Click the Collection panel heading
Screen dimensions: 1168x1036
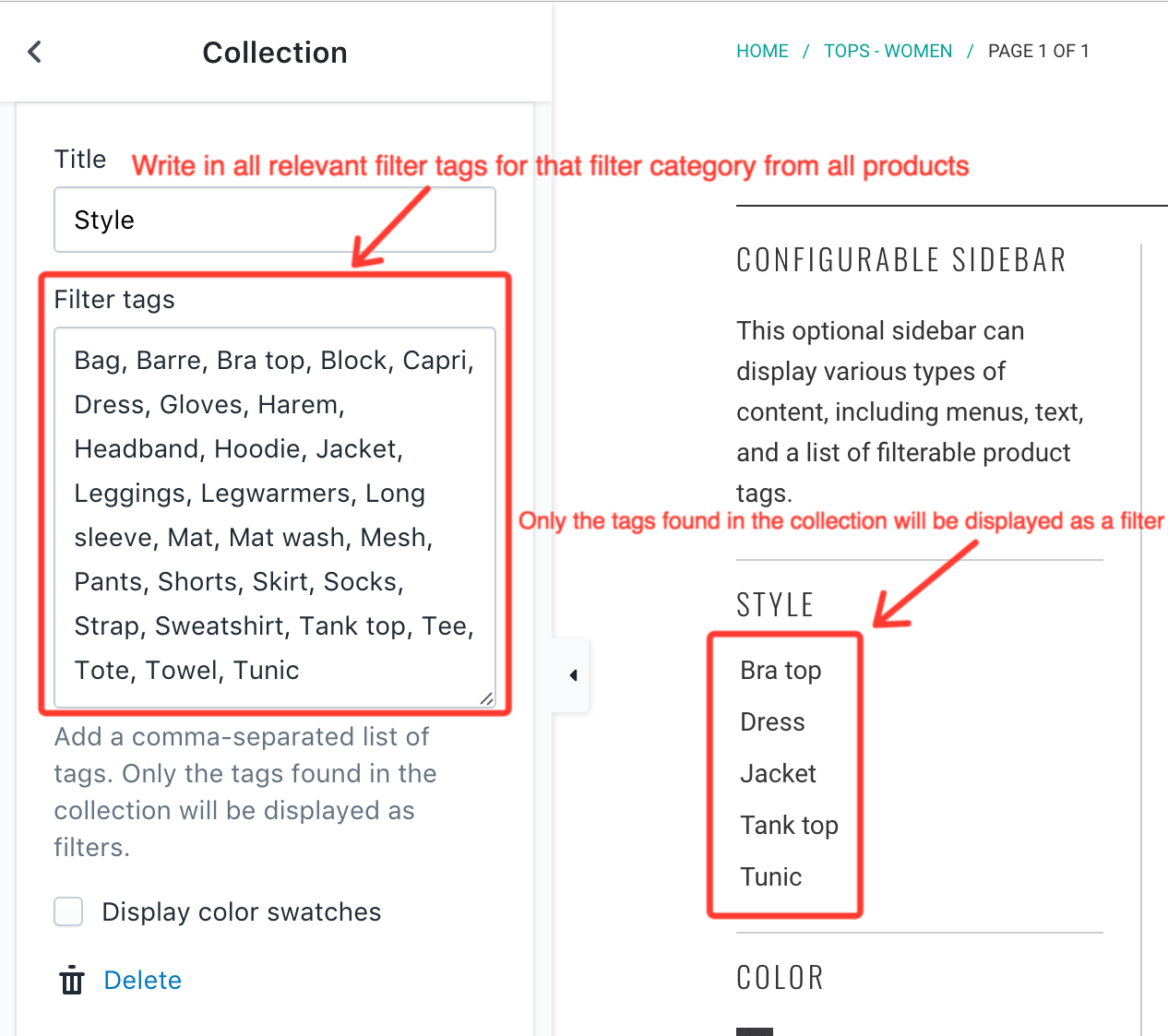pos(275,53)
